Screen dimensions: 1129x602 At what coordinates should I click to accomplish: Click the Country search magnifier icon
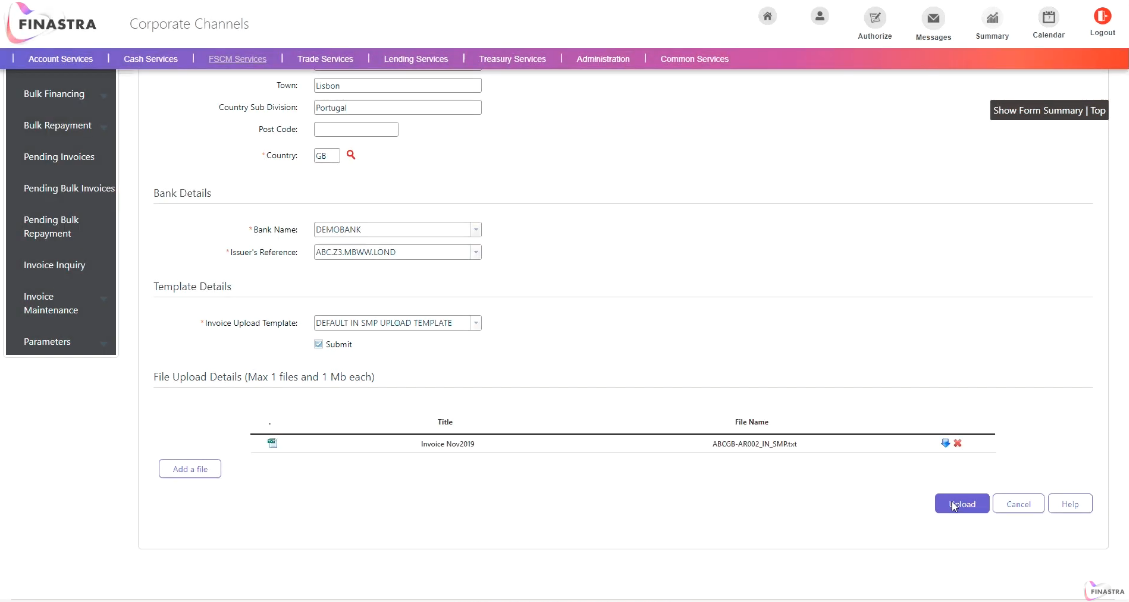pyautogui.click(x=351, y=155)
